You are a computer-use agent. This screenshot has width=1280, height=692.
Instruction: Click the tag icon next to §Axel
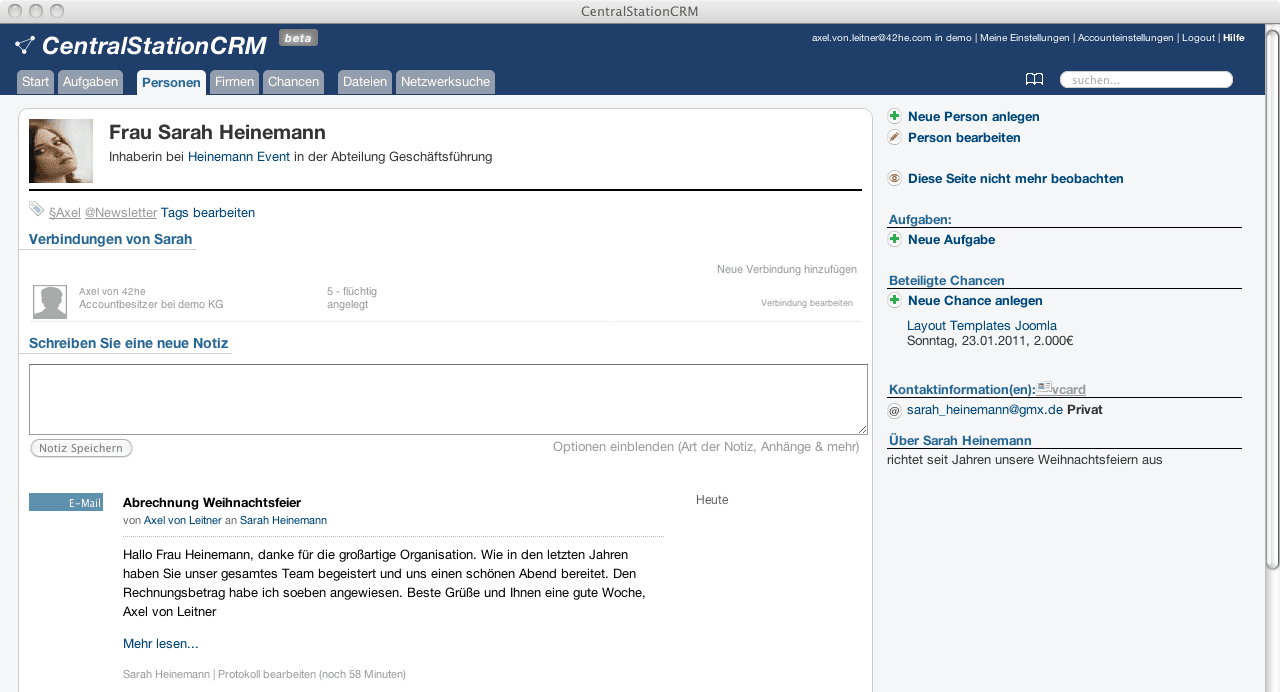37,209
